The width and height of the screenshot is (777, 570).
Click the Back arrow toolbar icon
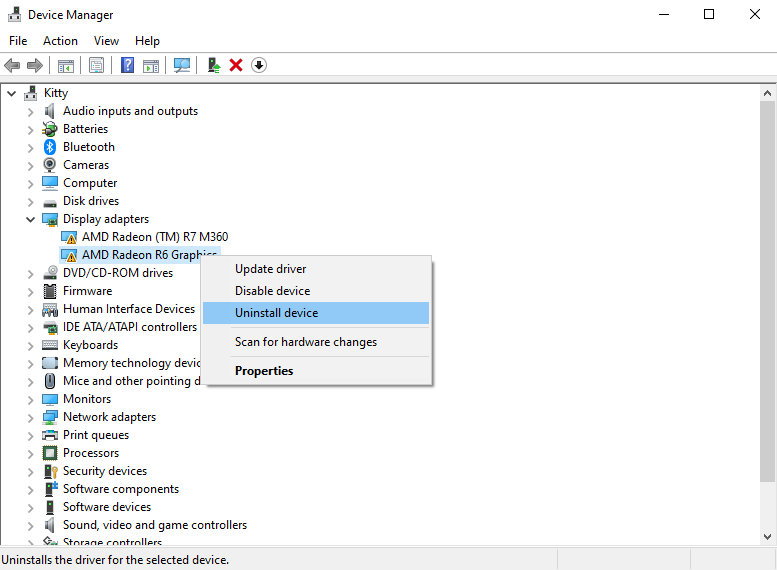[x=12, y=65]
